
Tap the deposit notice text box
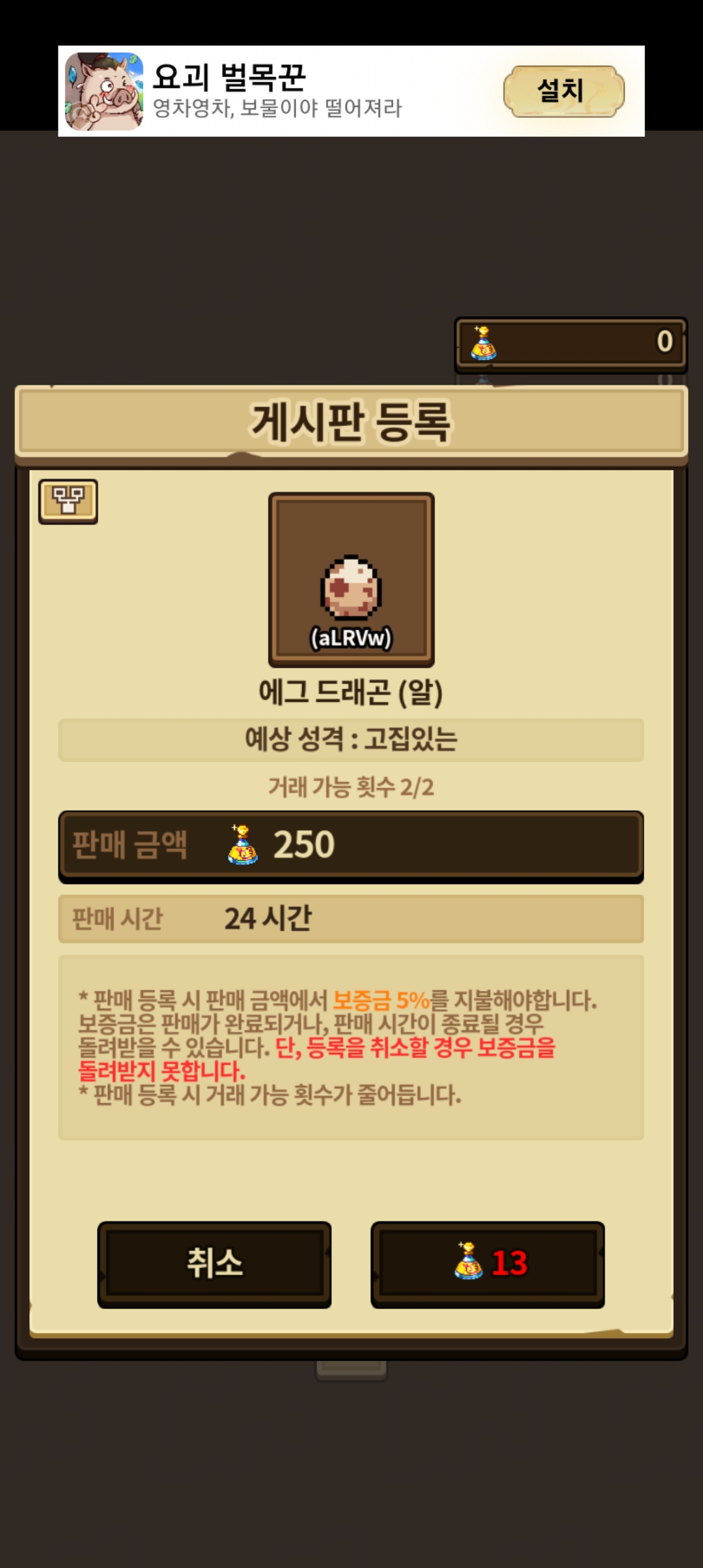[x=351, y=1047]
